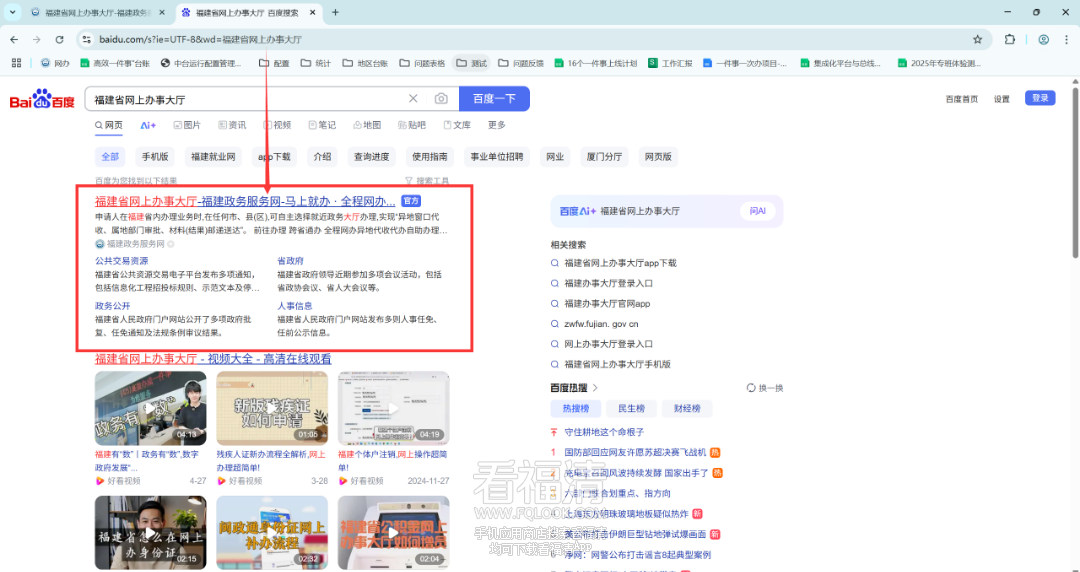Open the 更多 search categories menu

(497, 126)
